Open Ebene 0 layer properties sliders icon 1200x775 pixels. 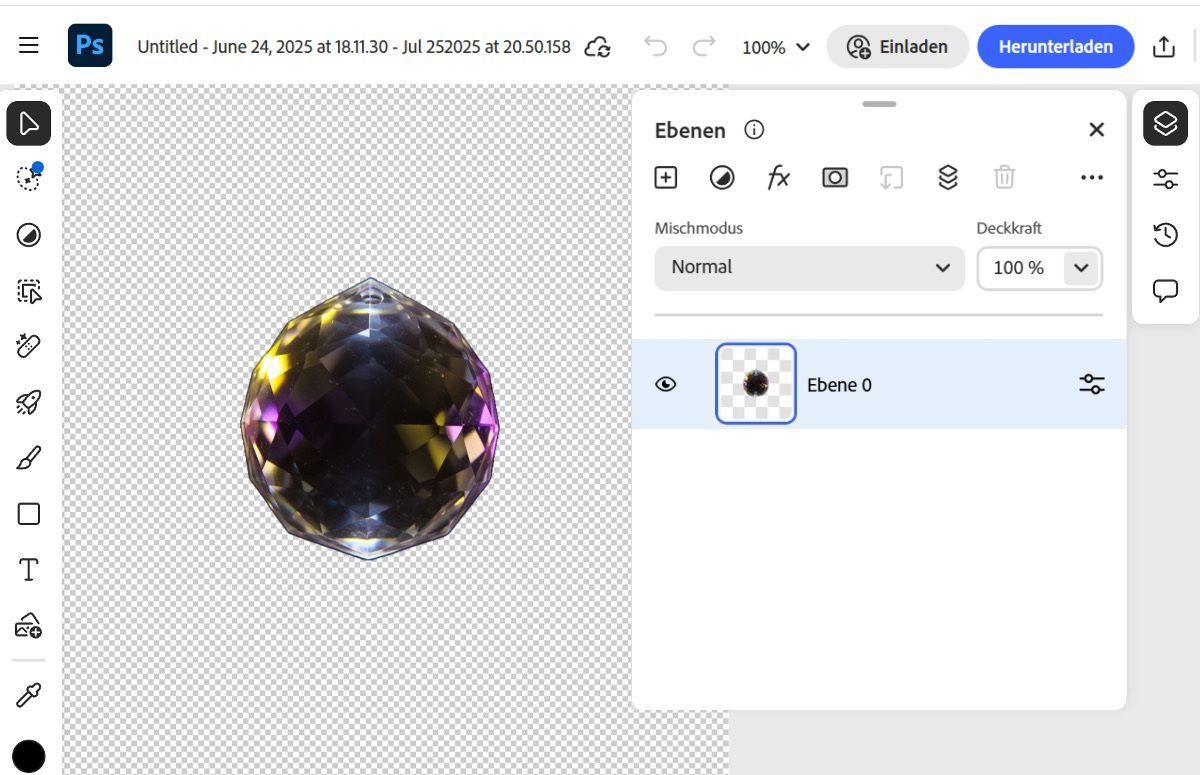point(1092,384)
